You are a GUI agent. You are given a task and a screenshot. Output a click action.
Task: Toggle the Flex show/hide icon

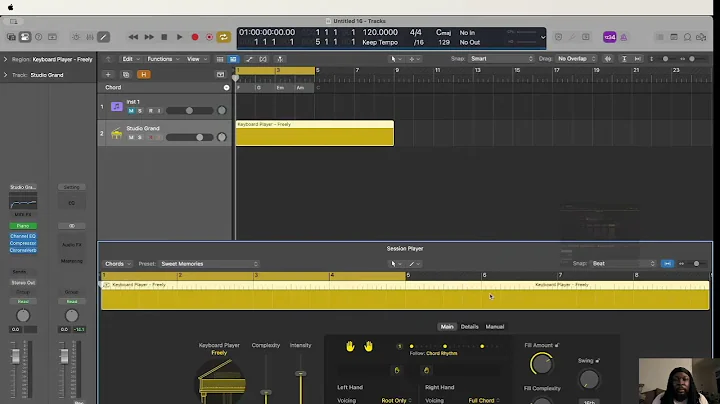click(x=263, y=59)
